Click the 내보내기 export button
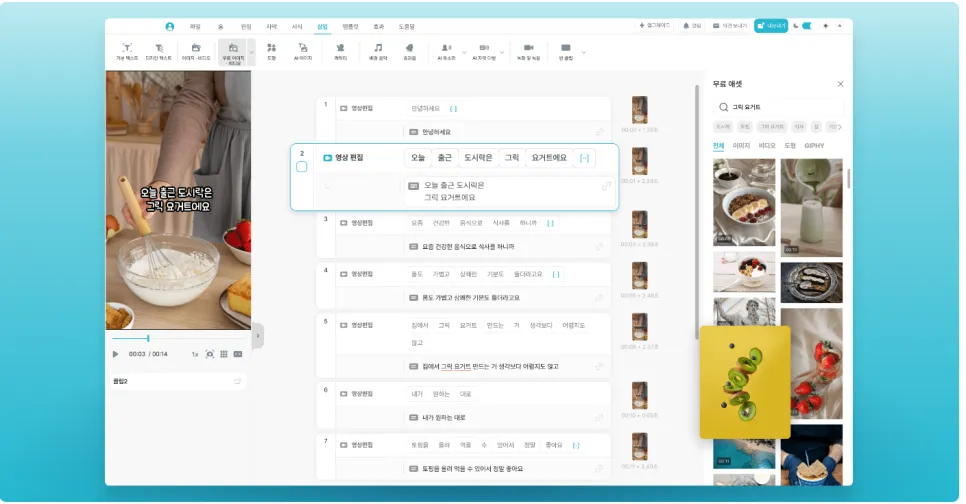This screenshot has width=966, height=504. tap(771, 26)
